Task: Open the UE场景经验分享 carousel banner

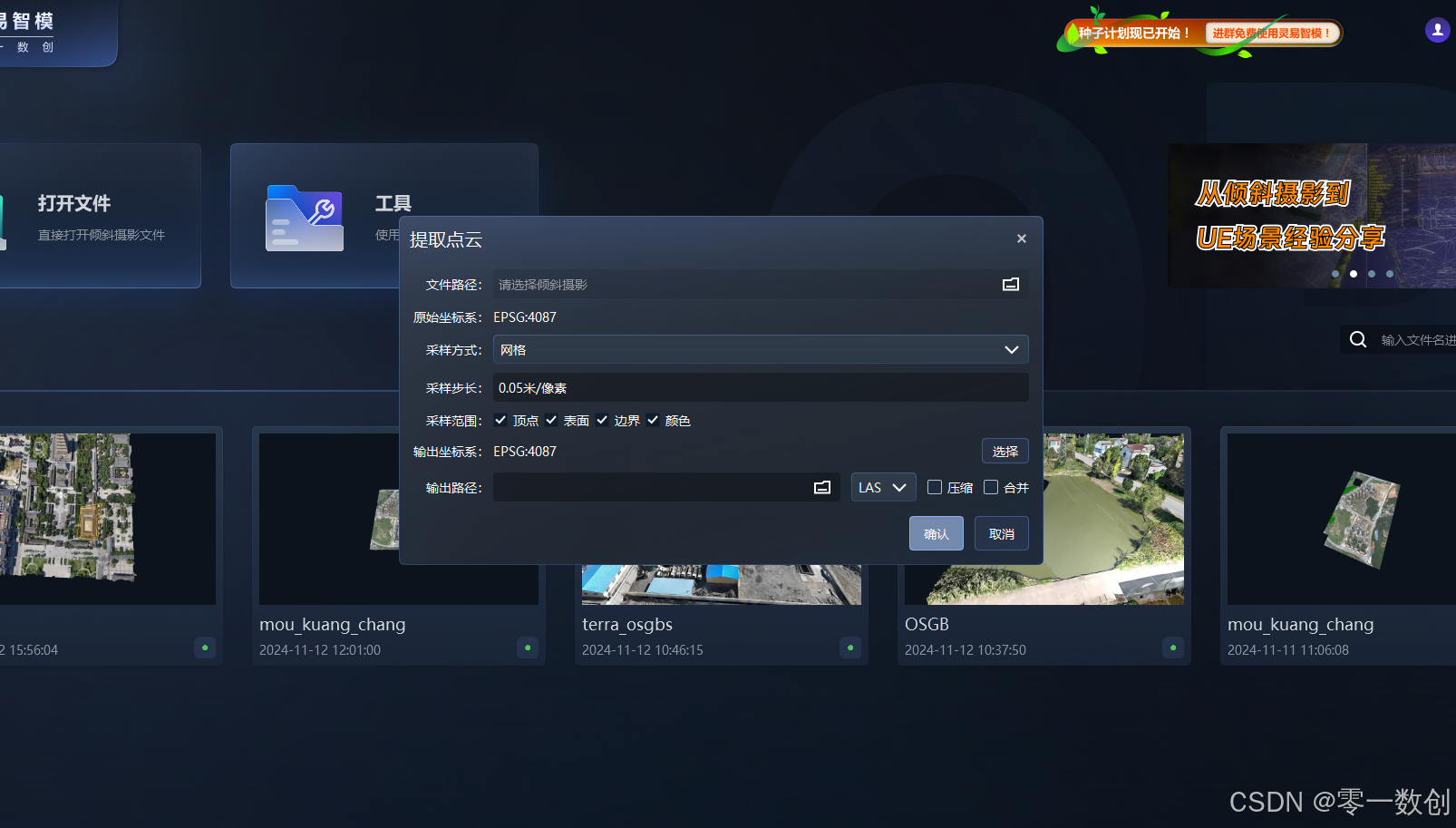Action: point(1312,216)
